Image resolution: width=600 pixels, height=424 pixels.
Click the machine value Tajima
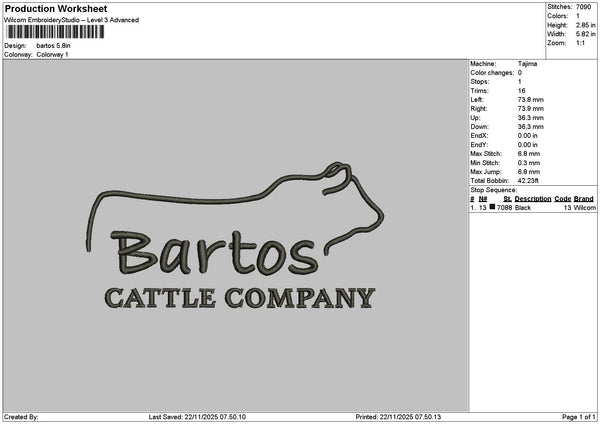coord(527,64)
